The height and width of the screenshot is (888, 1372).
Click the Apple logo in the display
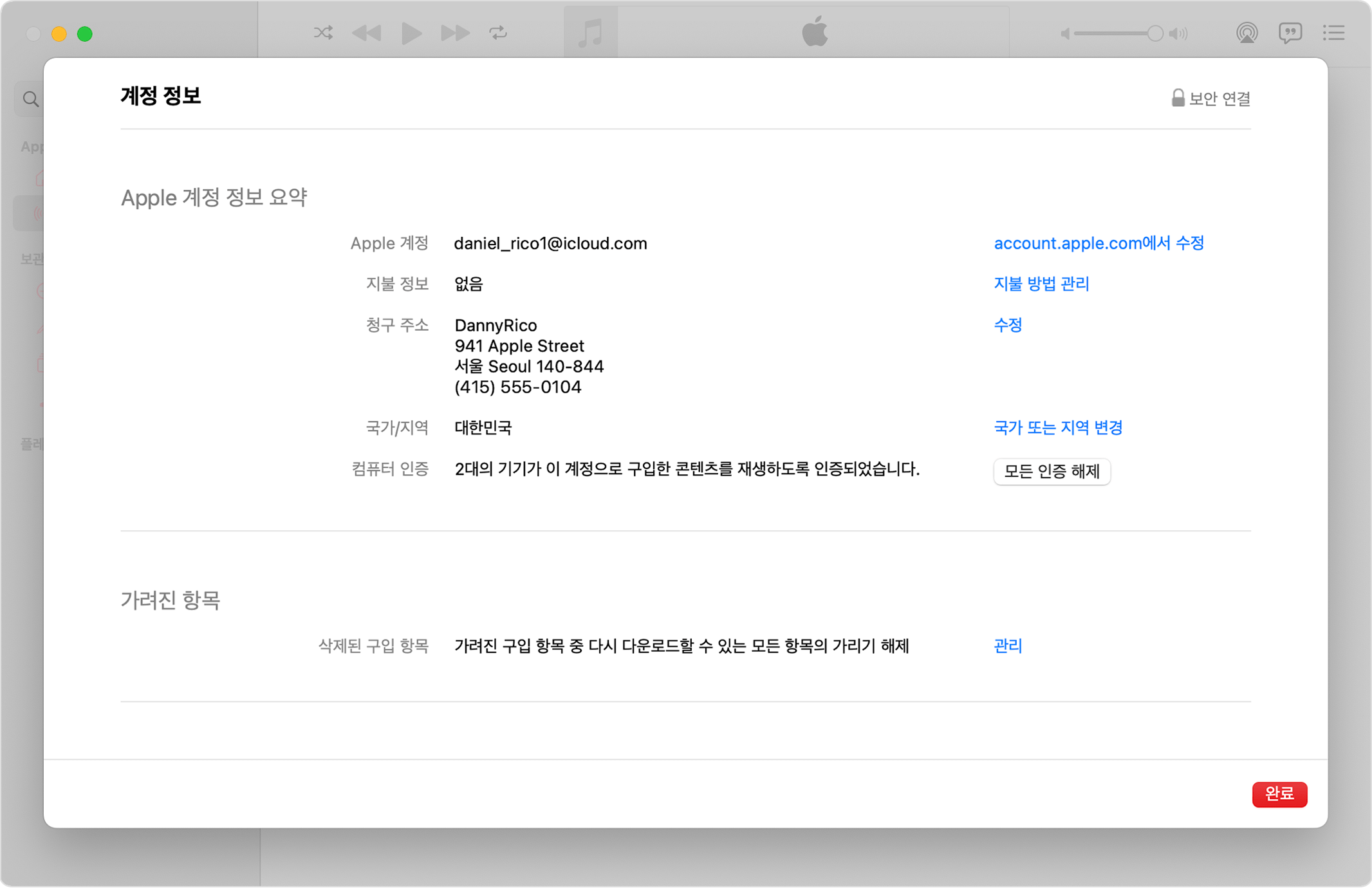point(815,32)
